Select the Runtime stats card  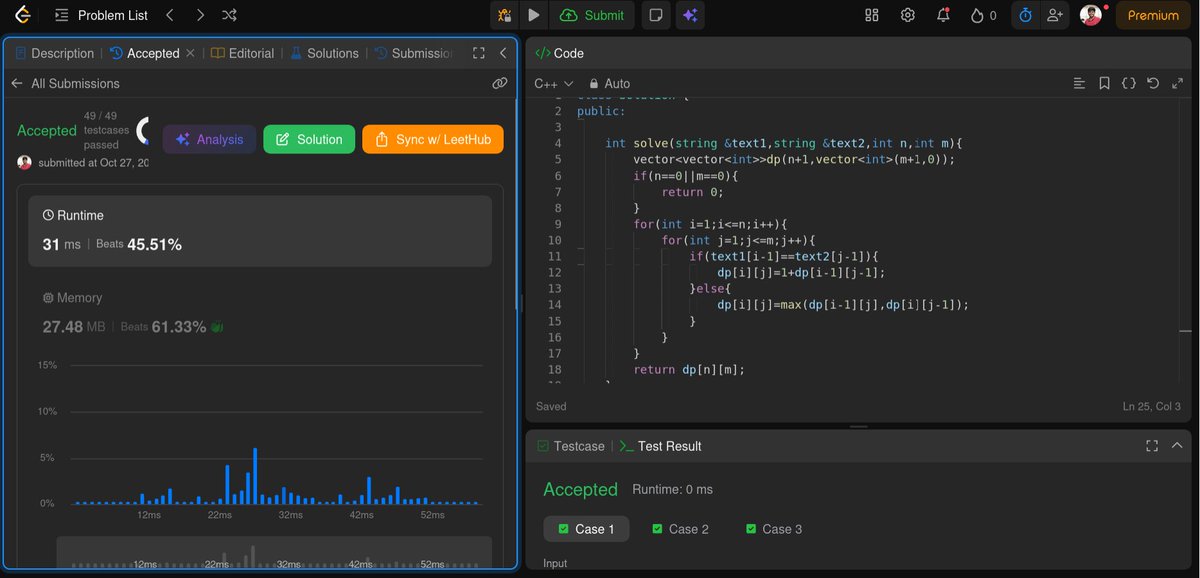260,231
